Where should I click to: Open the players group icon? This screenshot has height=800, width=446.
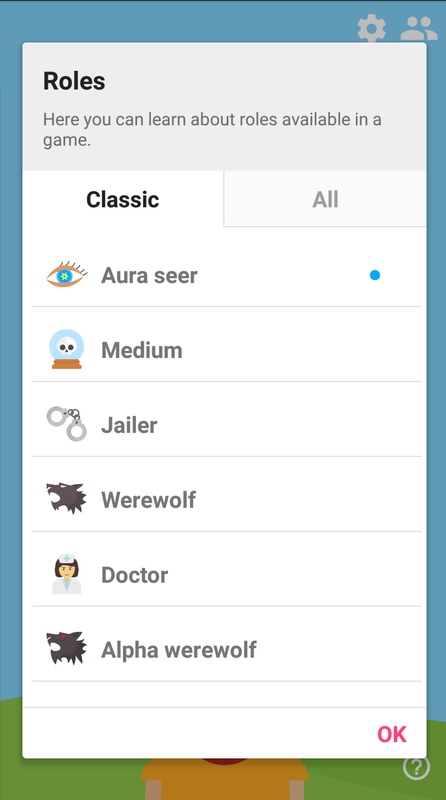click(x=418, y=29)
